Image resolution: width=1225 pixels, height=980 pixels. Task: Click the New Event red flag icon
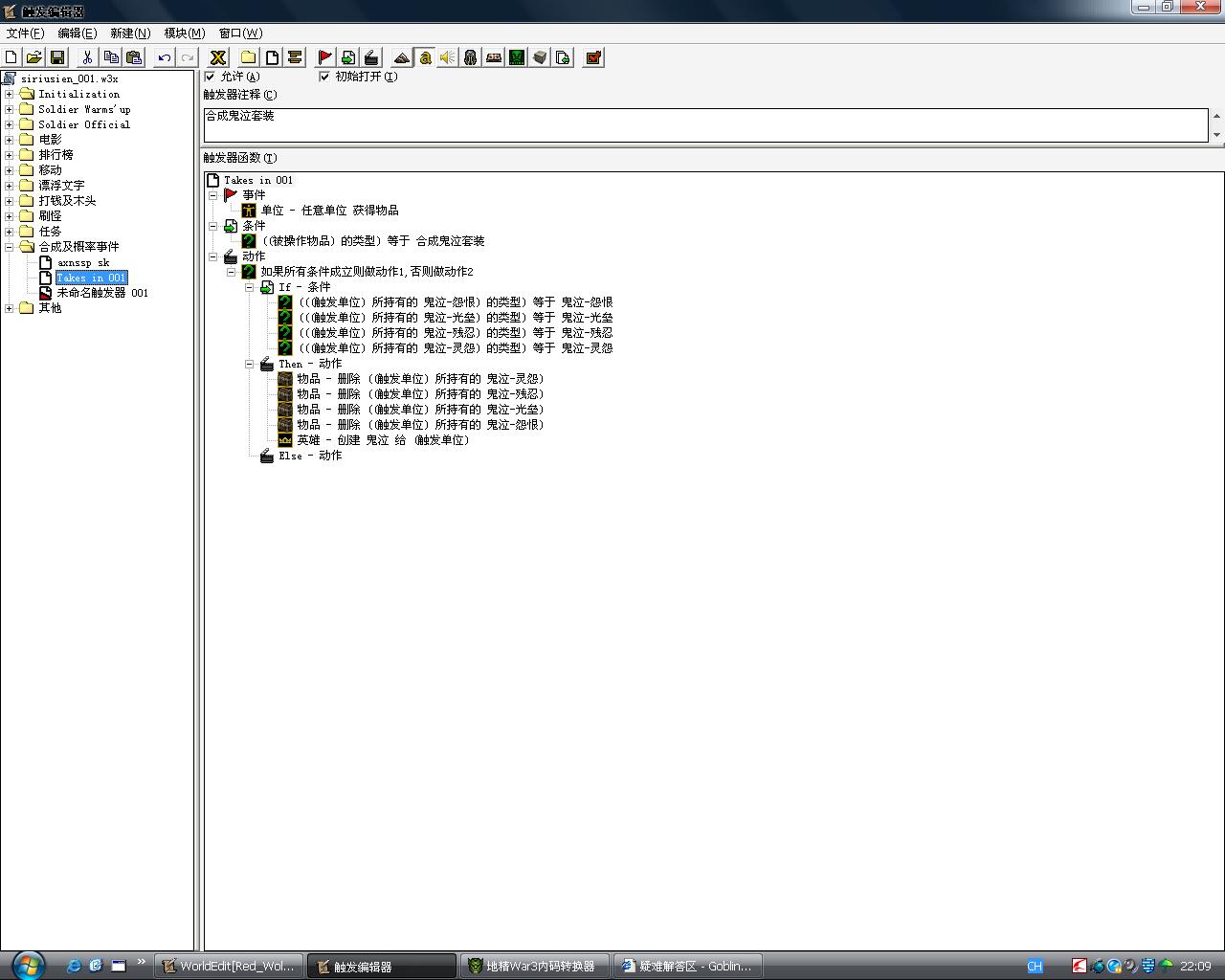[325, 57]
